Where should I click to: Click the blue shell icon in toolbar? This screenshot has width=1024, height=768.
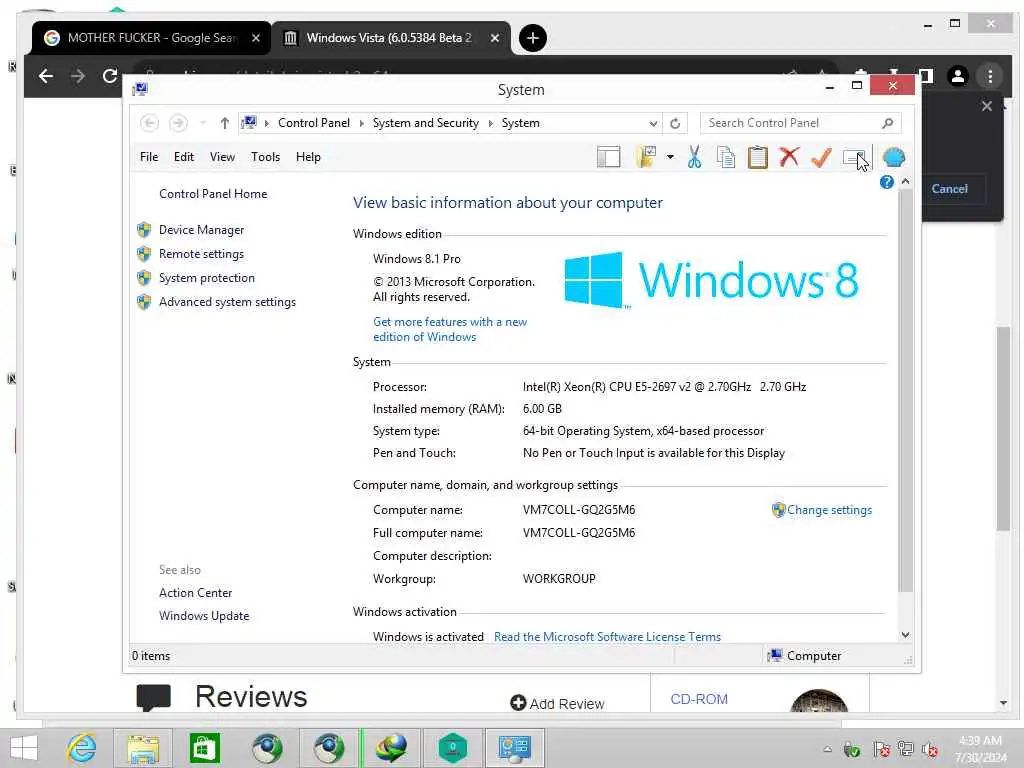(x=893, y=157)
